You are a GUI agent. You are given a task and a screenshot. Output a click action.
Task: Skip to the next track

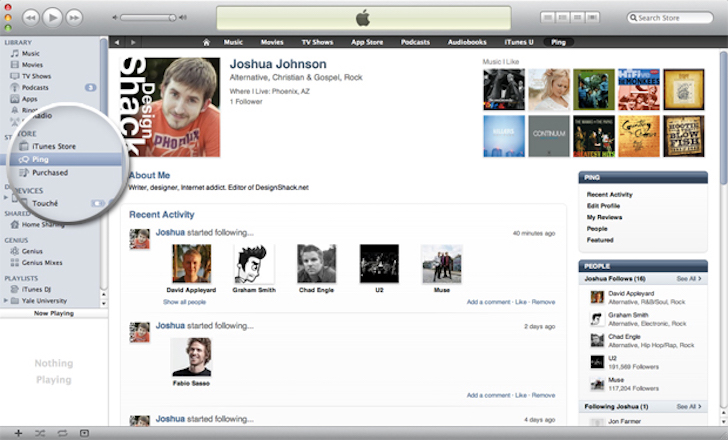coord(76,17)
